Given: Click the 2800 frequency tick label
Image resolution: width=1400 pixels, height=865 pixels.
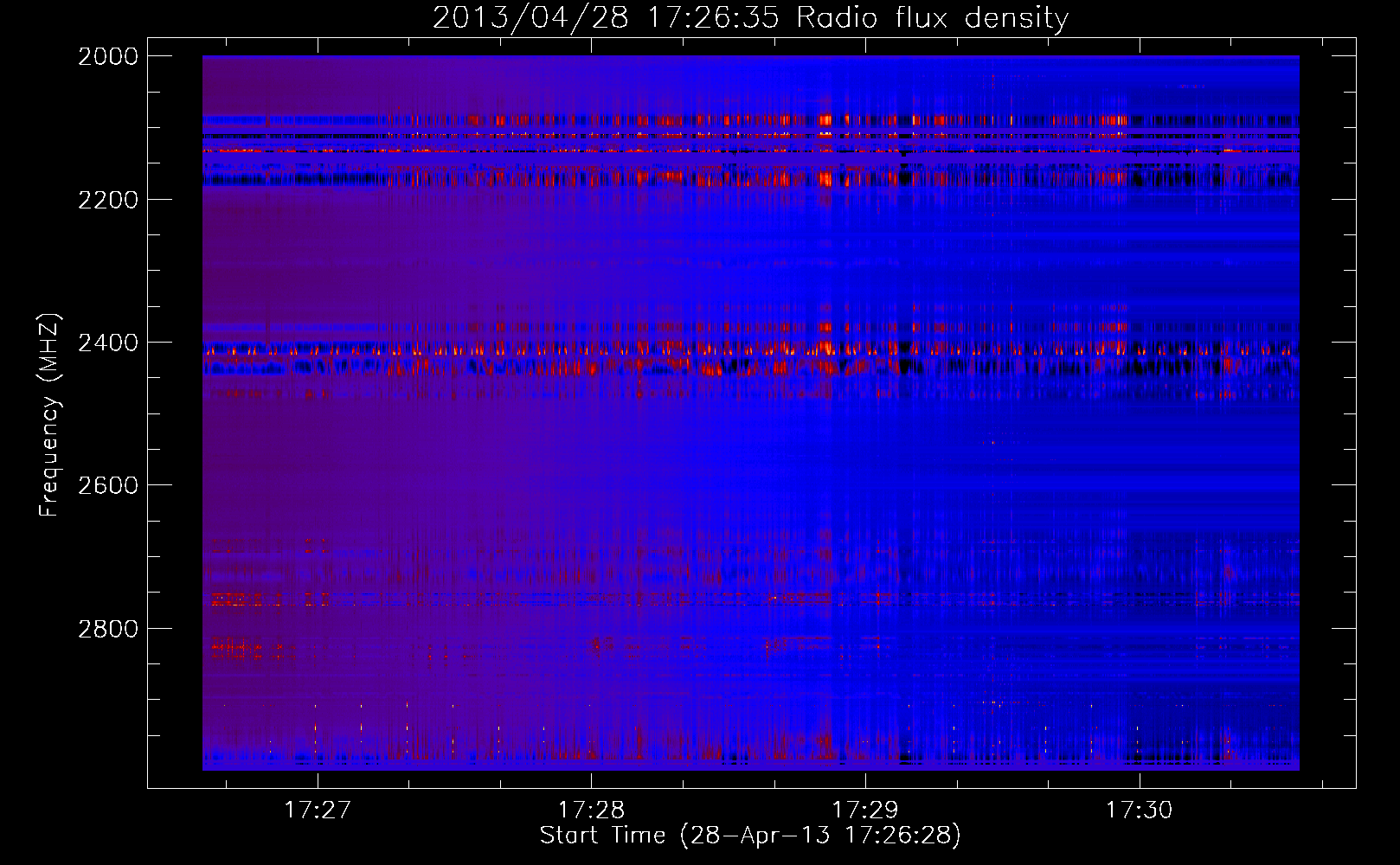Looking at the screenshot, I should [x=108, y=629].
